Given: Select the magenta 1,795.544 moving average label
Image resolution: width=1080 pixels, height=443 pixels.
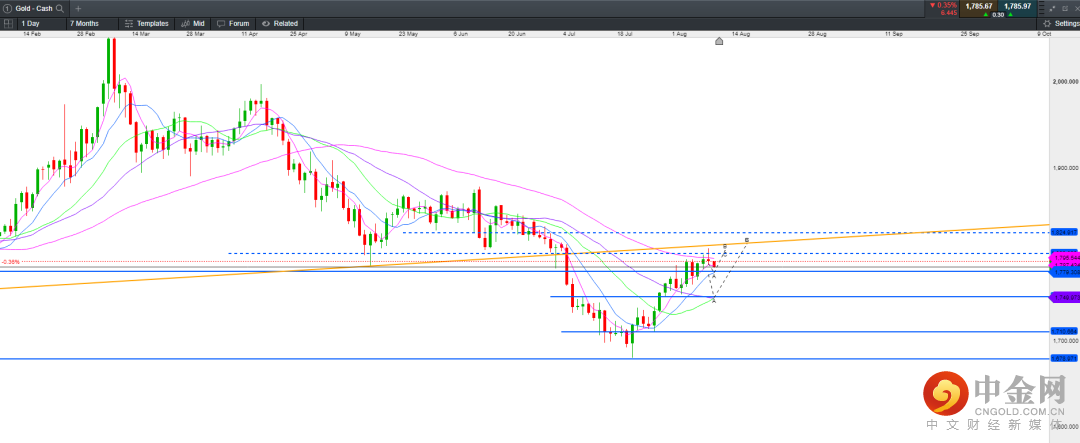Looking at the screenshot, I should click(x=1063, y=258).
